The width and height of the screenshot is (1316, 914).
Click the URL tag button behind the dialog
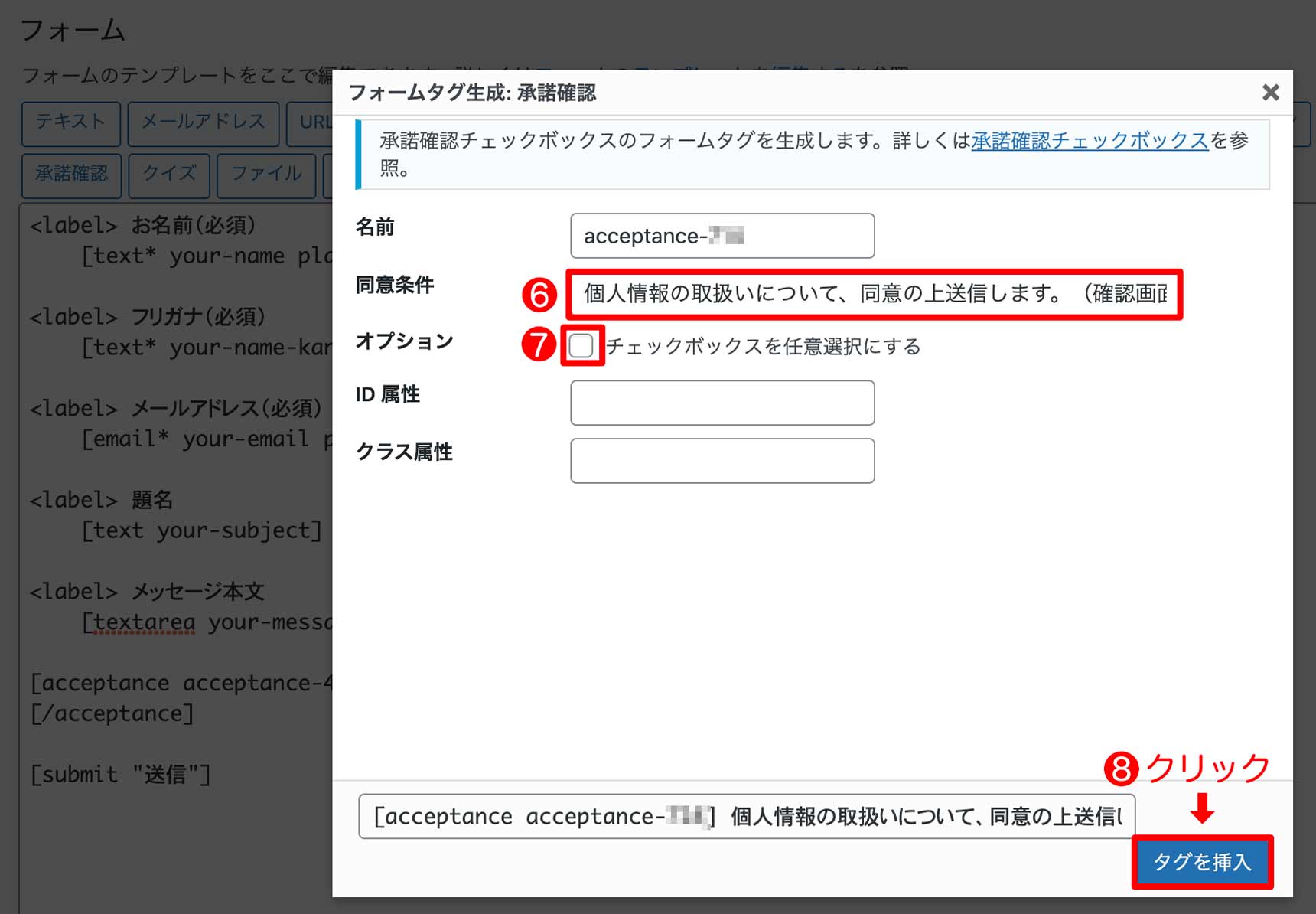click(310, 122)
